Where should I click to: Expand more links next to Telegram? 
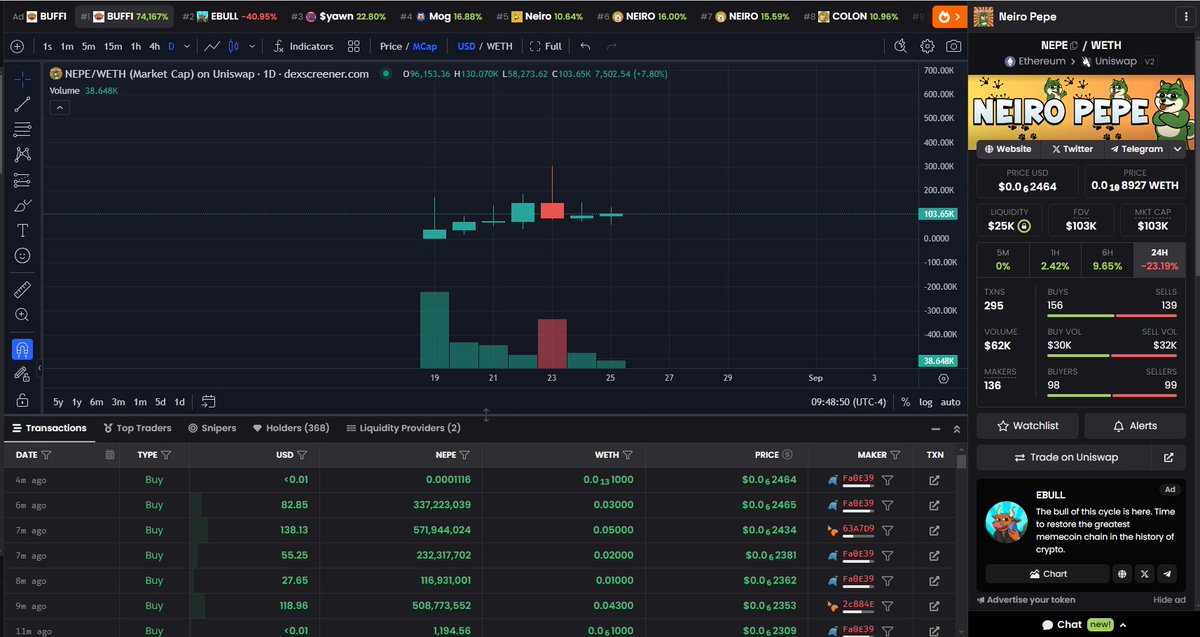(1176, 149)
